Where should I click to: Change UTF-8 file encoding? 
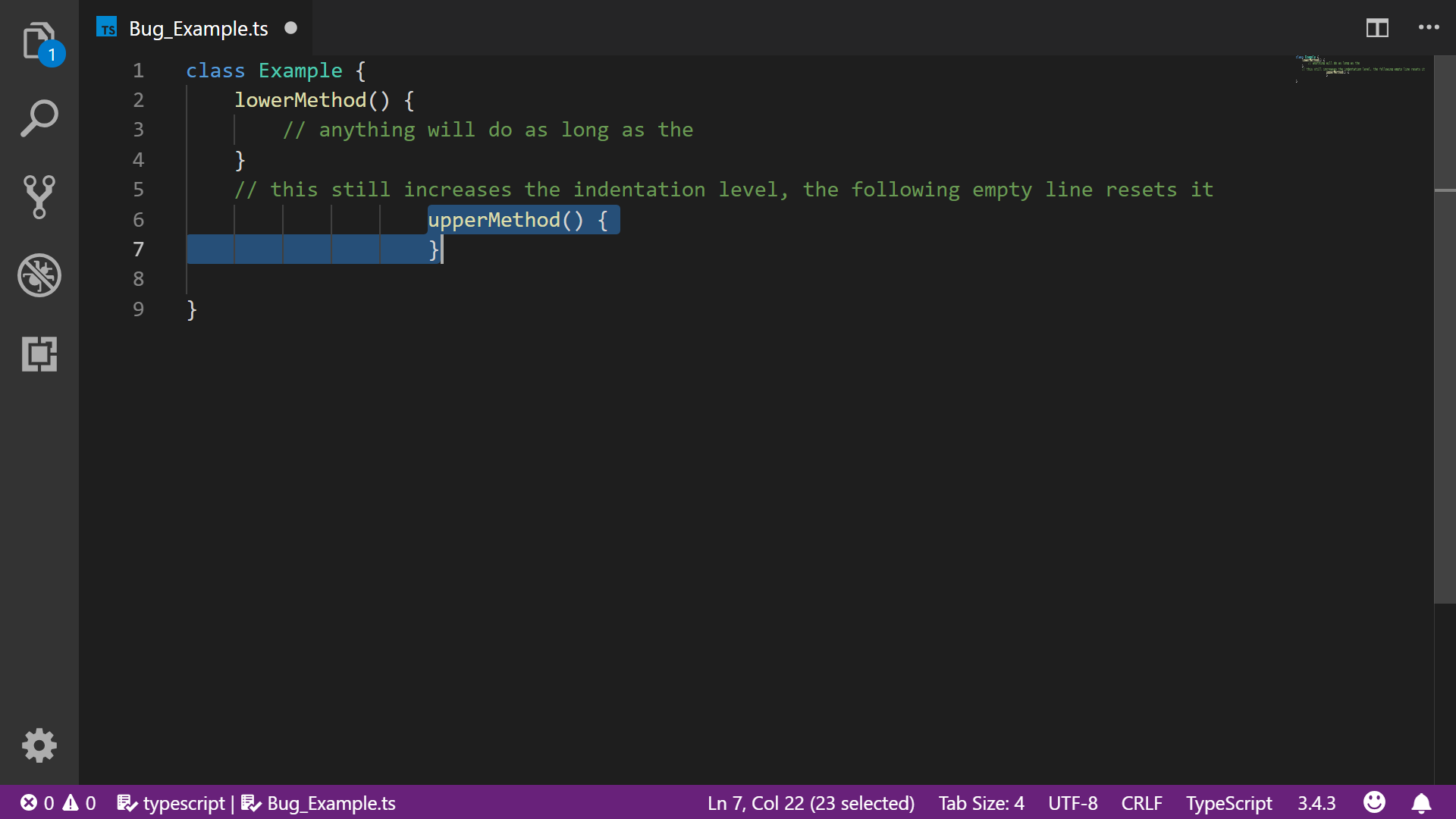(1072, 802)
